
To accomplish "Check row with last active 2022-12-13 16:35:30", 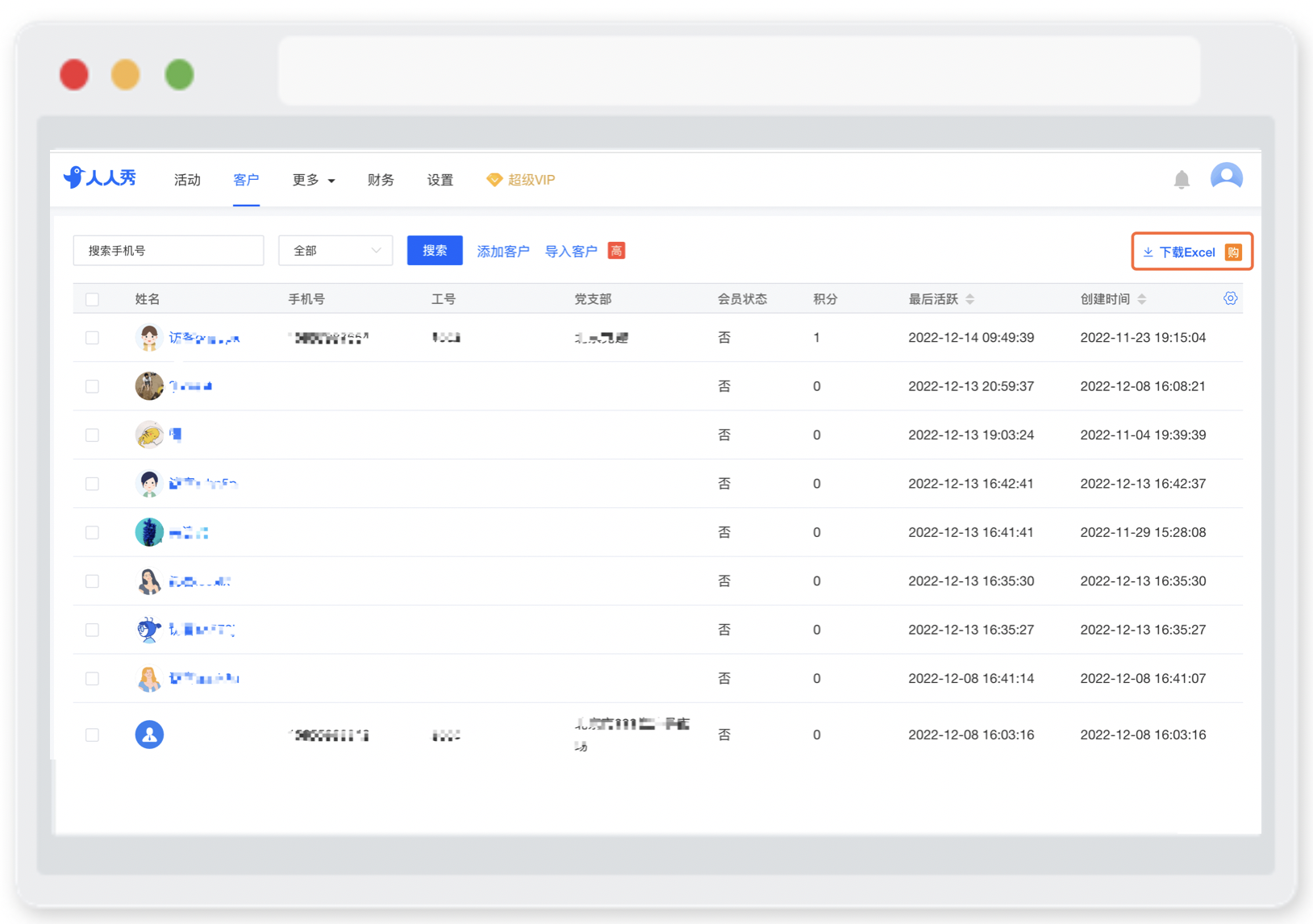I will tap(93, 581).
